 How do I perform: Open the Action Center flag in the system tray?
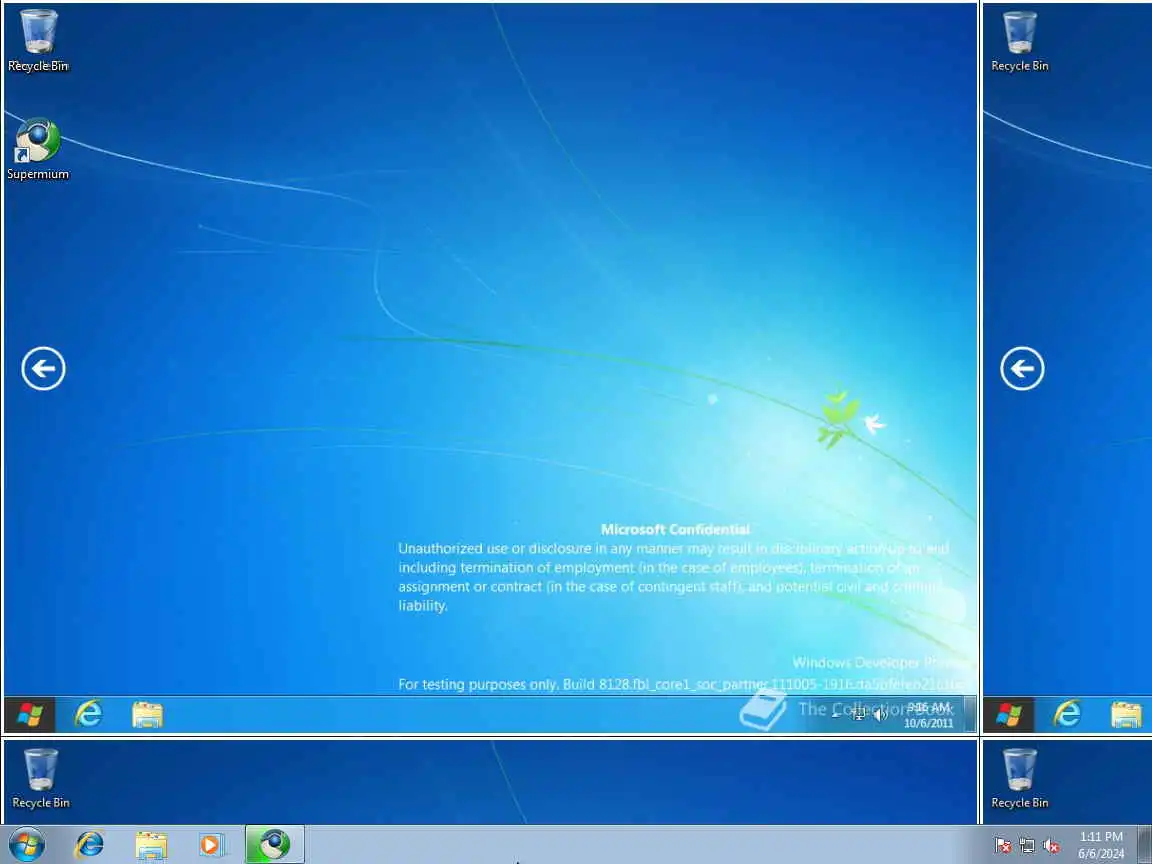(1003, 846)
